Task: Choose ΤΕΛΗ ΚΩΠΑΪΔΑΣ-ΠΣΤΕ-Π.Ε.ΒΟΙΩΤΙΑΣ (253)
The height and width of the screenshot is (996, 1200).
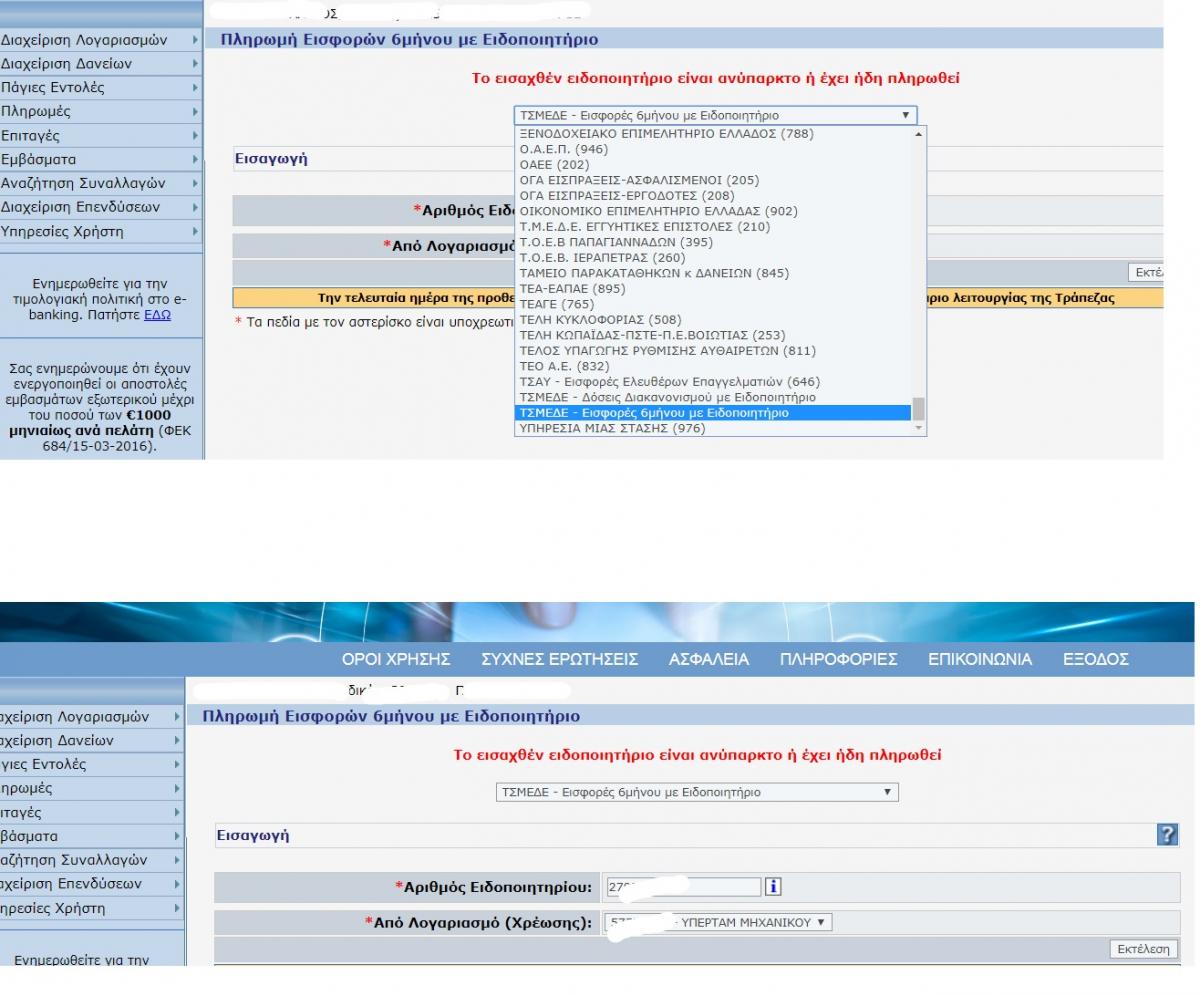Action: pos(713,335)
